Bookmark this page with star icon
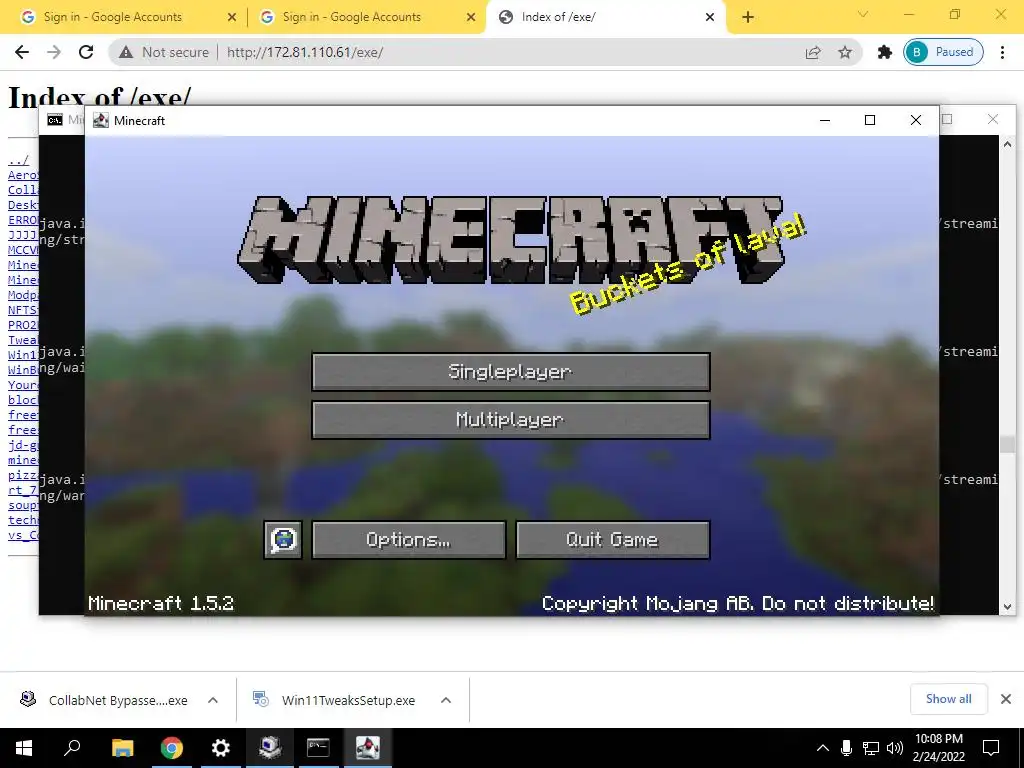Viewport: 1024px width, 768px height. pos(845,52)
